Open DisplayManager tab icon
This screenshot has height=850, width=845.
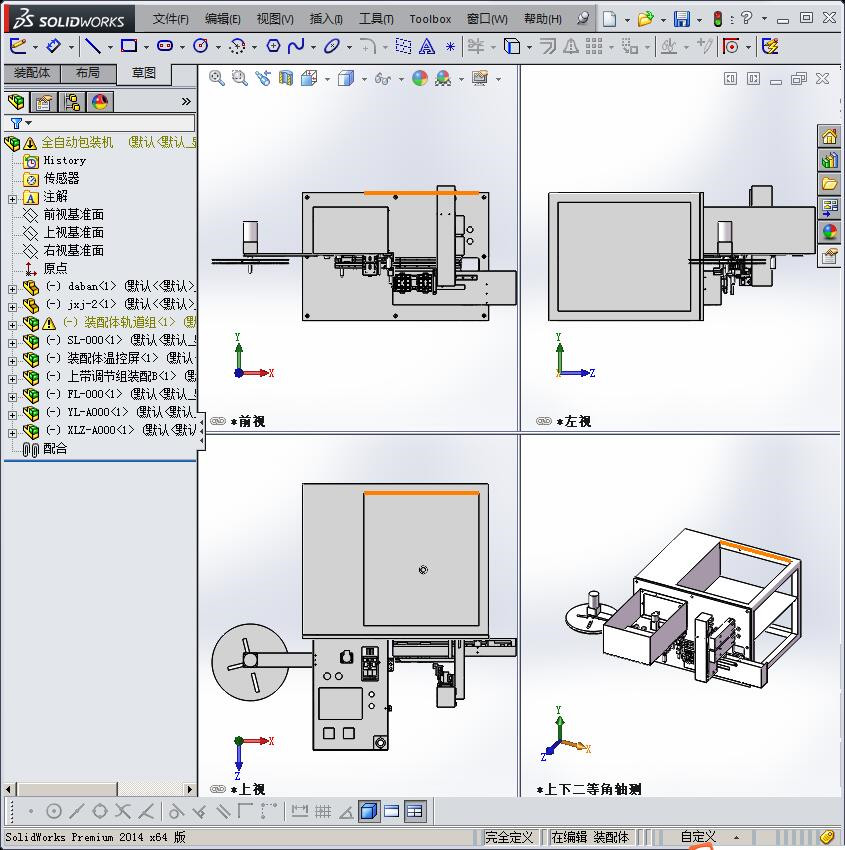(100, 102)
